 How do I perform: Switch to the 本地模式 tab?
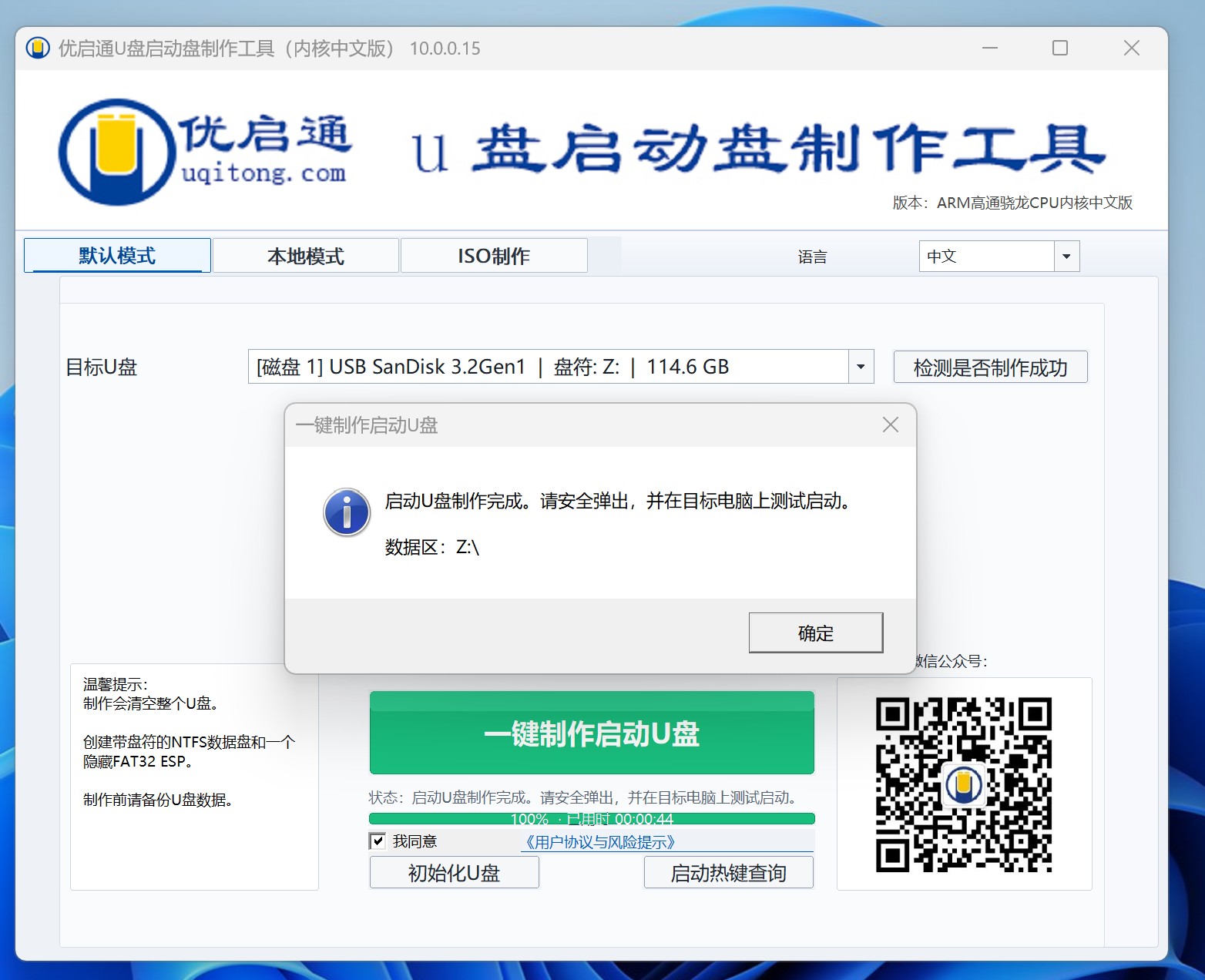305,255
